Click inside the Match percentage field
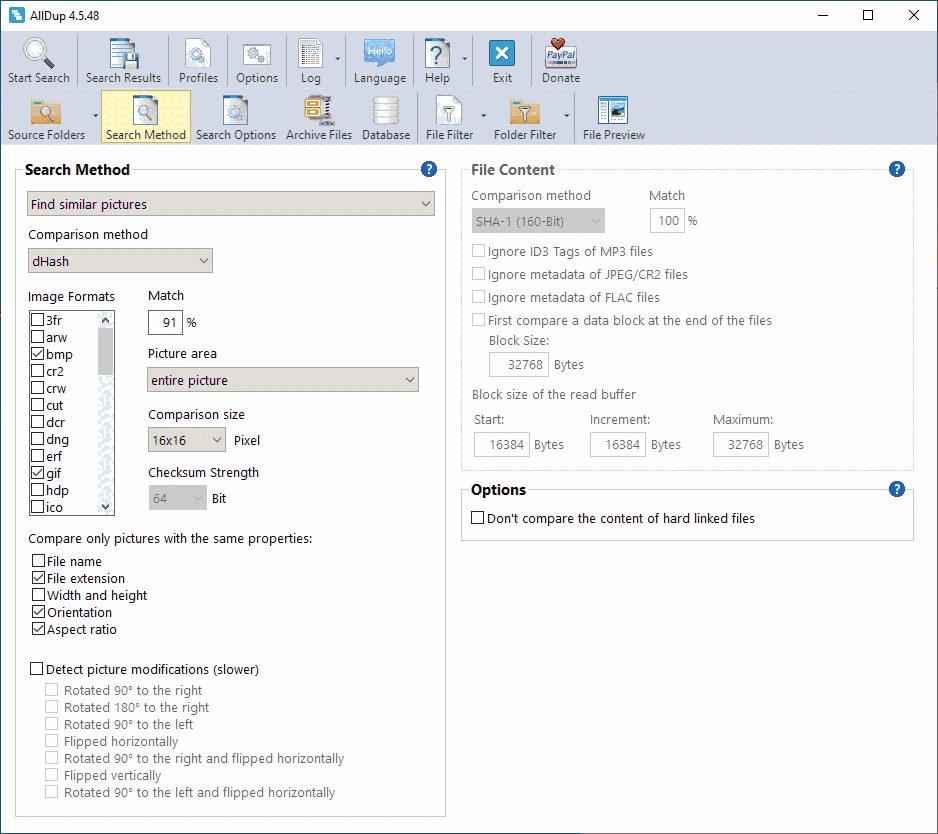The image size is (938, 834). pyautogui.click(x=166, y=323)
